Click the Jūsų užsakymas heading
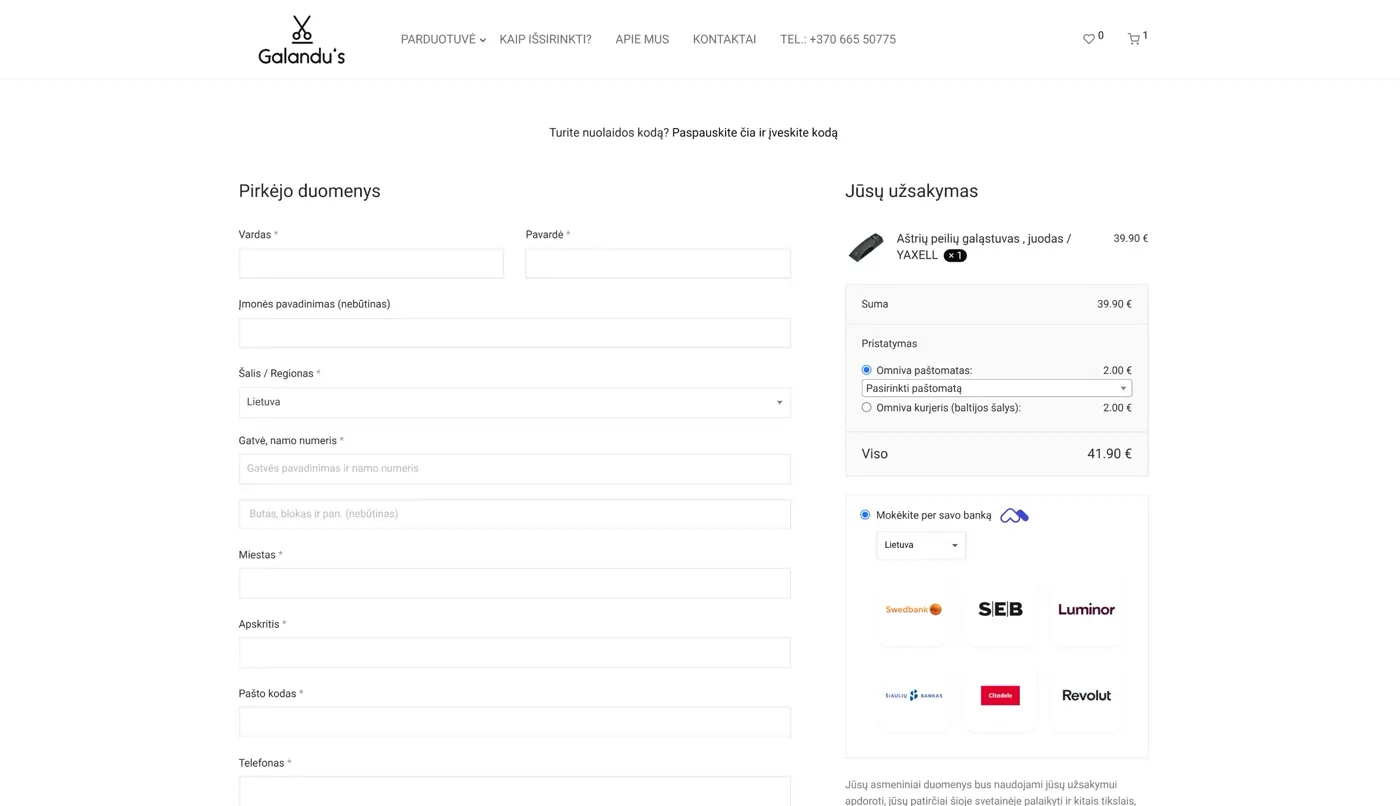Viewport: 1400px width, 806px height. (911, 191)
